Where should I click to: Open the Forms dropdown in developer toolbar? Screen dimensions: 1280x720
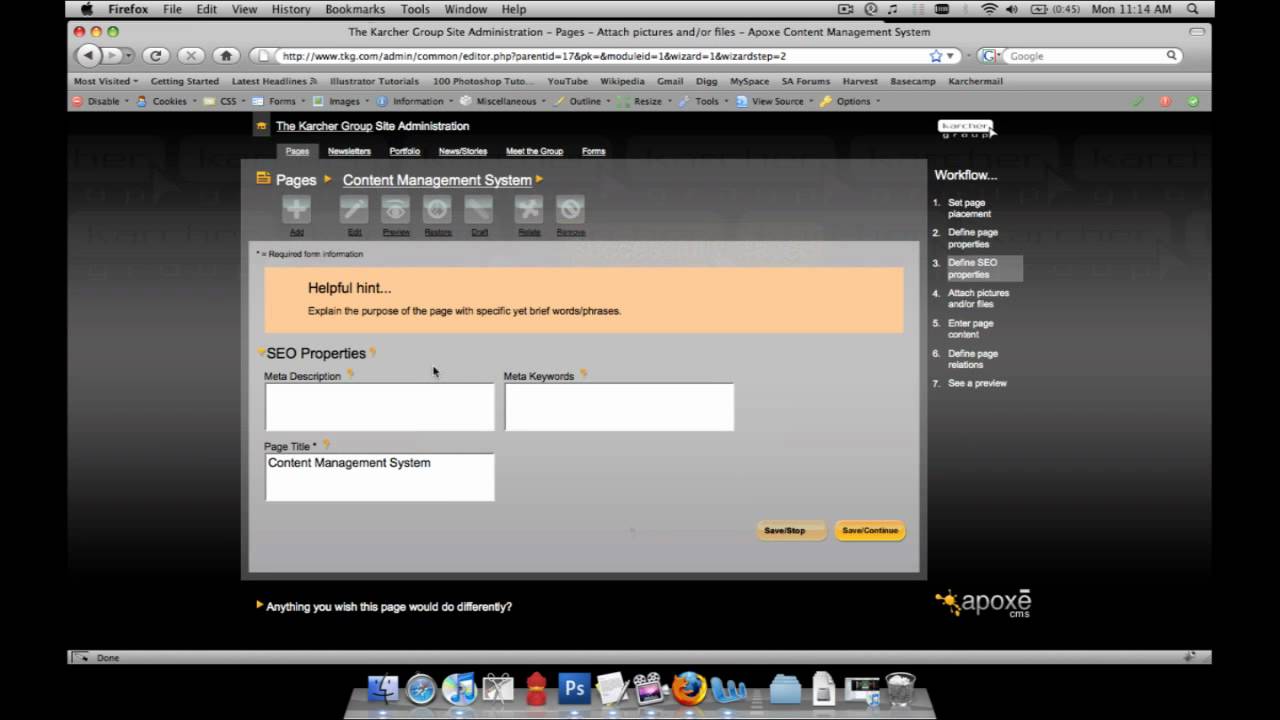tap(279, 101)
